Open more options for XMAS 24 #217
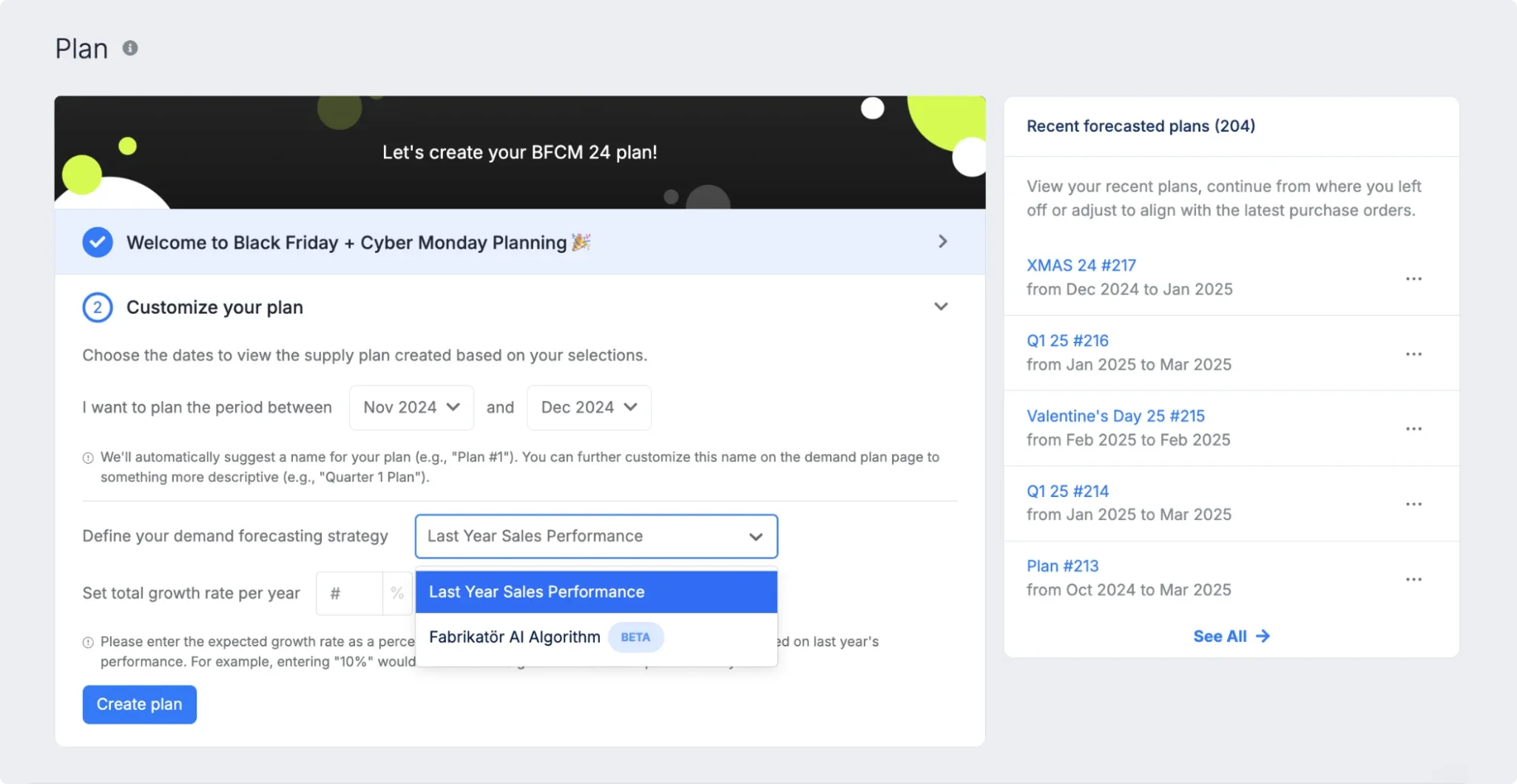This screenshot has width=1517, height=784. [x=1413, y=279]
